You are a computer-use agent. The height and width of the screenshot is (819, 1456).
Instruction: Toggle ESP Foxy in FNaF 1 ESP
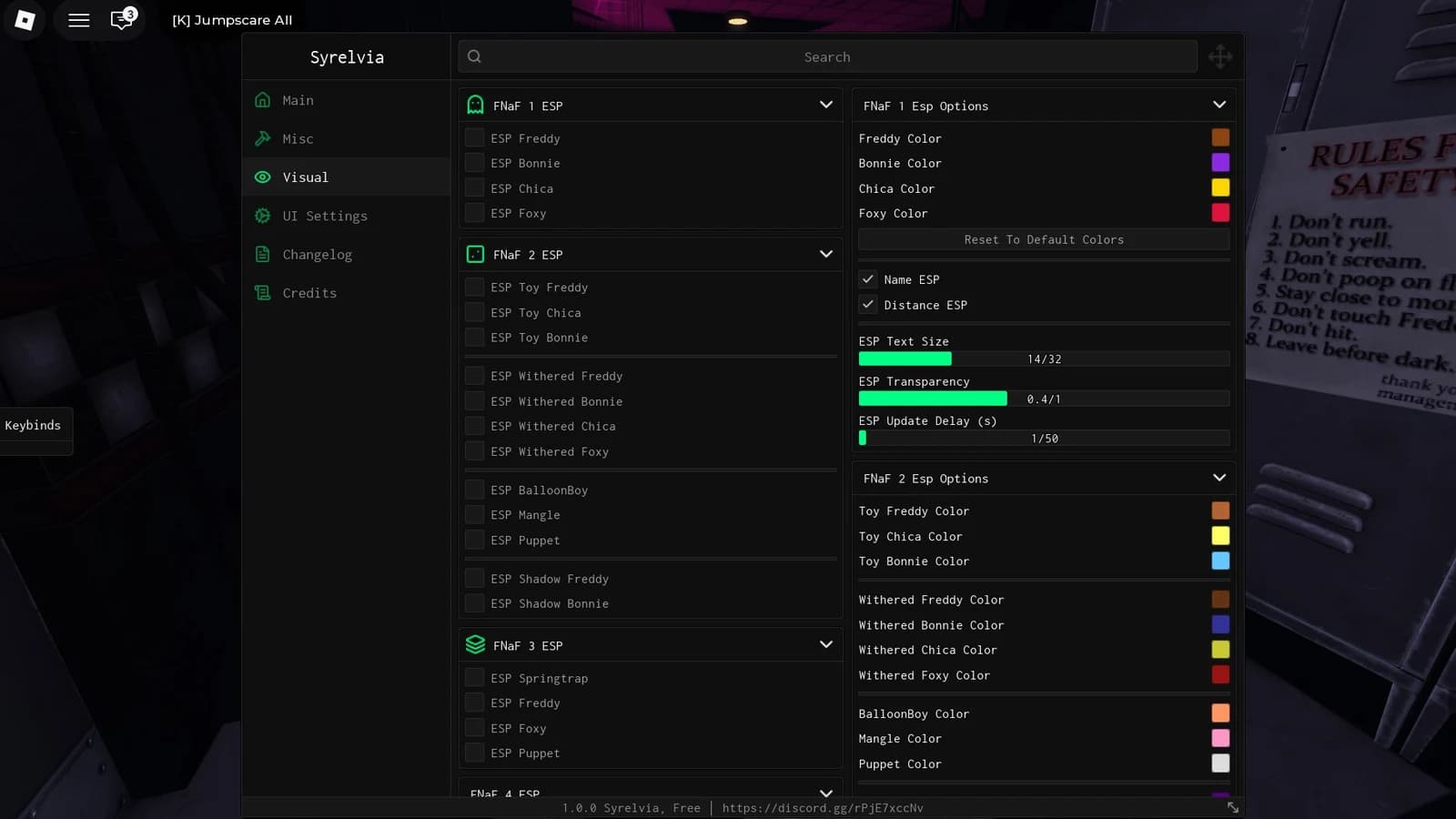pos(474,213)
